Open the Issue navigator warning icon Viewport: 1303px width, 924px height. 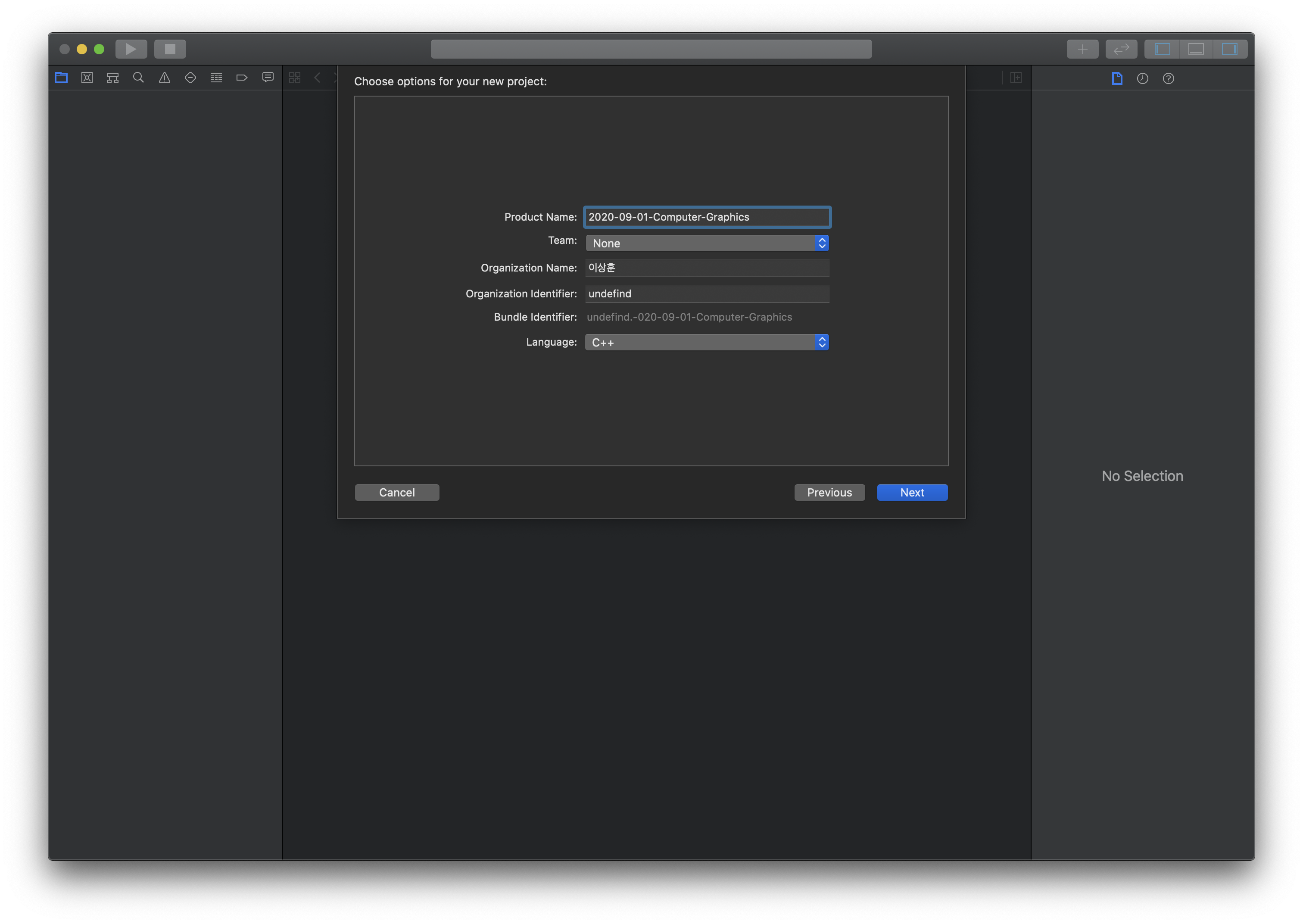(x=164, y=78)
